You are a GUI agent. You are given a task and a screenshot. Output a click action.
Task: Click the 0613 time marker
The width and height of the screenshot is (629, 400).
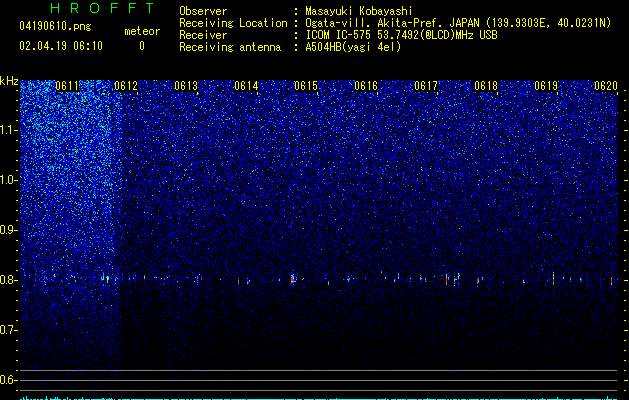click(x=186, y=86)
